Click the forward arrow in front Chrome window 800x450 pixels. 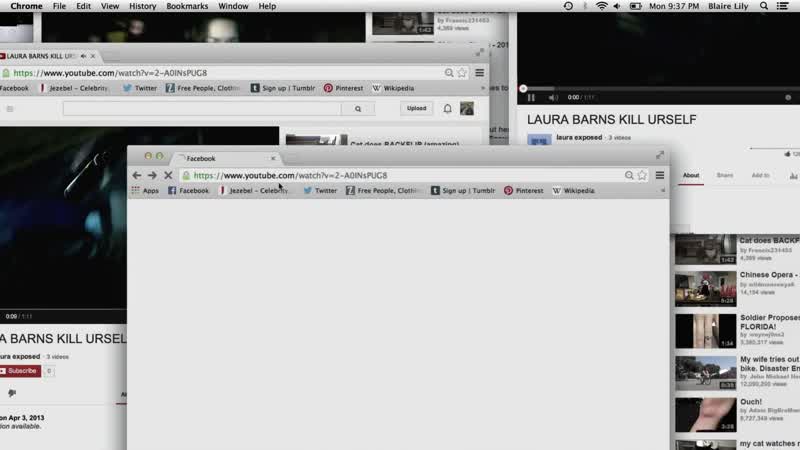152,175
